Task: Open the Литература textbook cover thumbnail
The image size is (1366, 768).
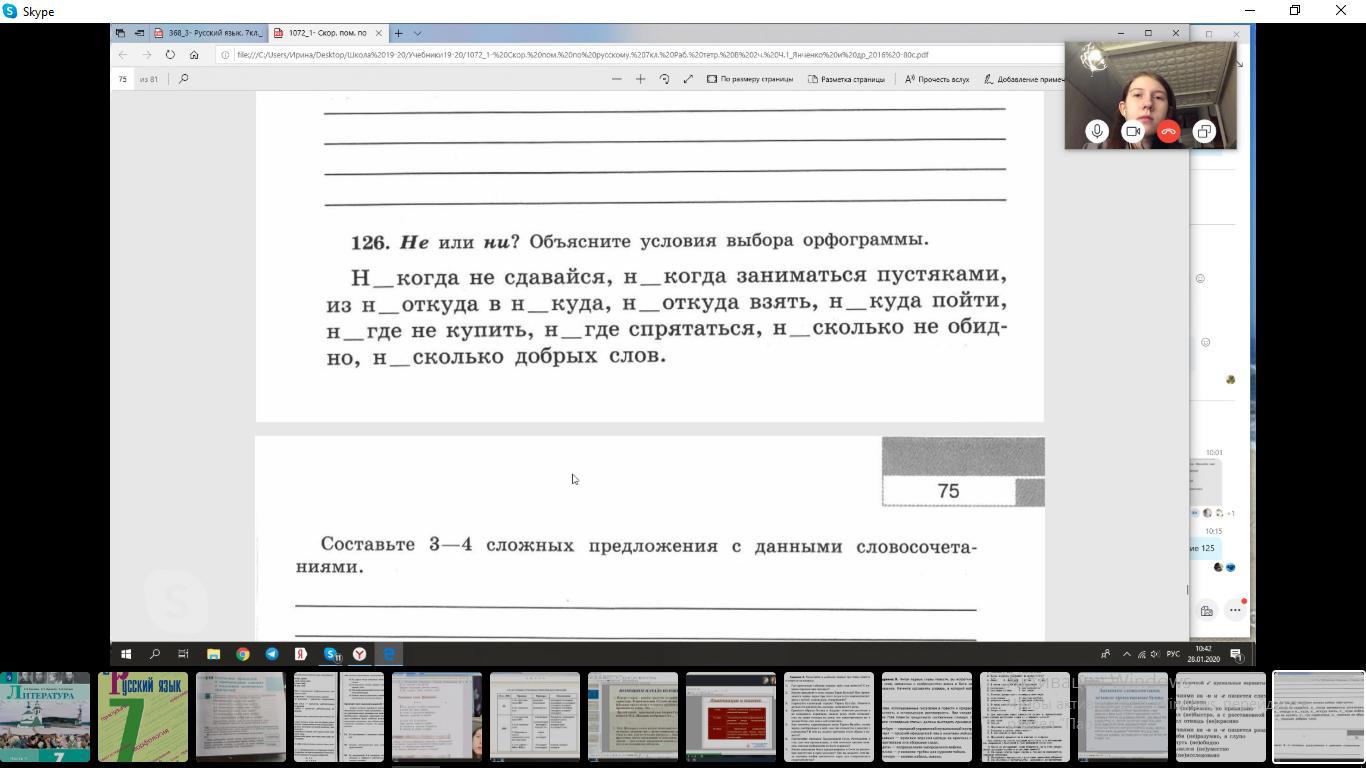Action: pos(45,717)
